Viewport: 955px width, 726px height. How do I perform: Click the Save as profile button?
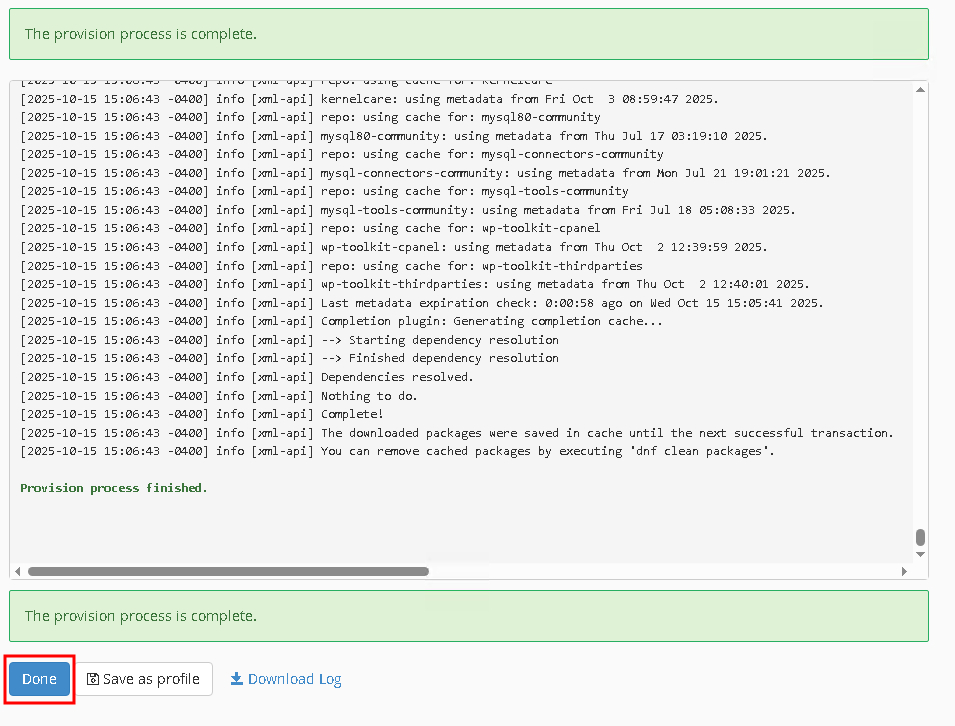click(144, 679)
